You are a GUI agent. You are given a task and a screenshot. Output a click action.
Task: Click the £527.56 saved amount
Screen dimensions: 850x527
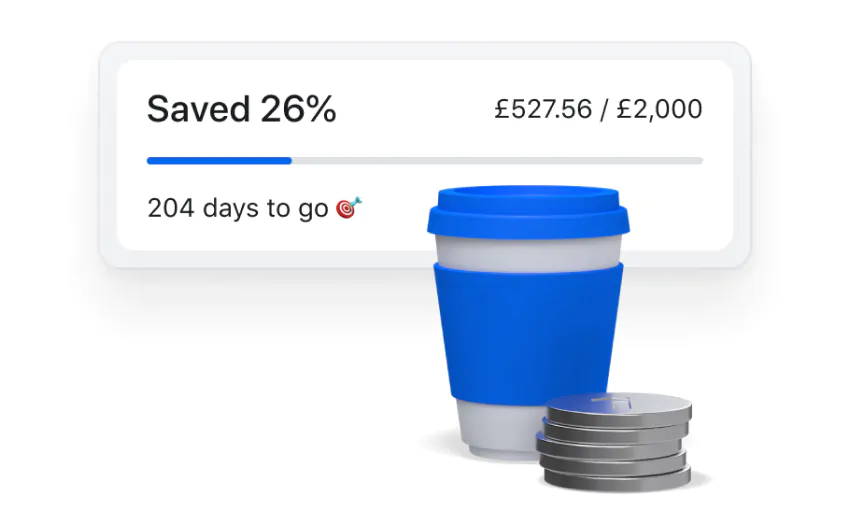[542, 109]
